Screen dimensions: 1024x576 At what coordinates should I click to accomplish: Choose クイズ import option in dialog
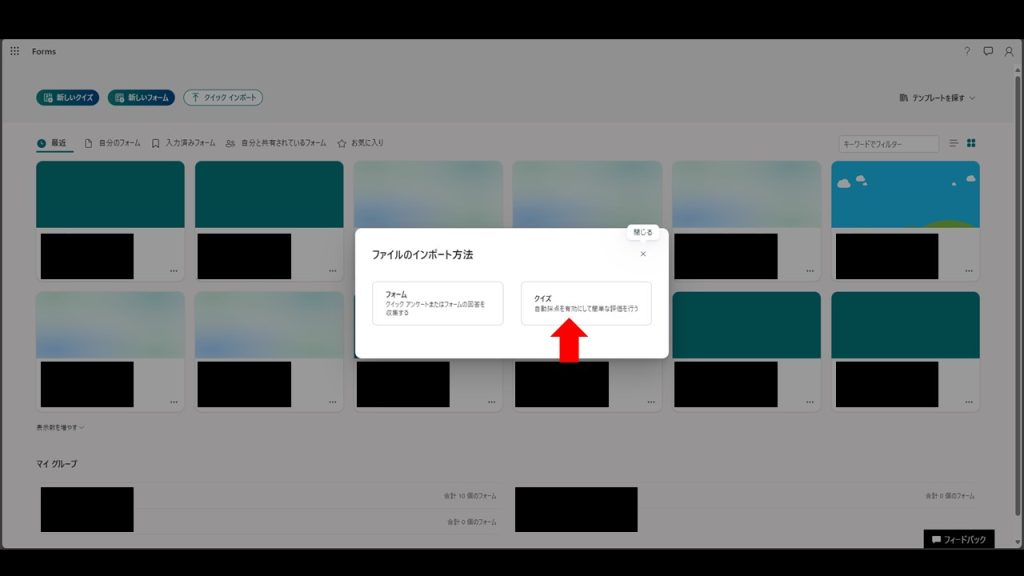[586, 303]
